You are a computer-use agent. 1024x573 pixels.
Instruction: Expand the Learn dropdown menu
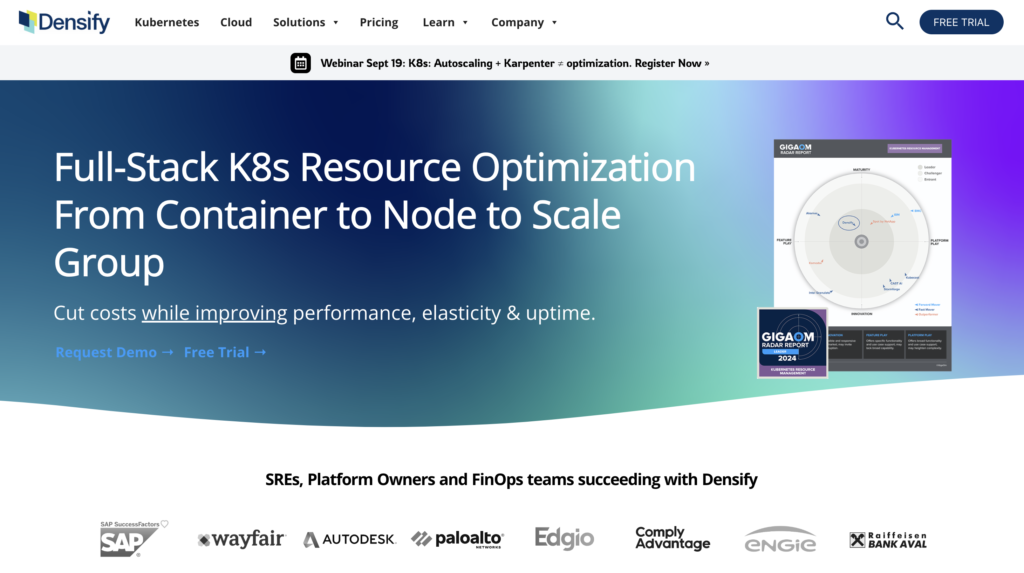pos(444,22)
